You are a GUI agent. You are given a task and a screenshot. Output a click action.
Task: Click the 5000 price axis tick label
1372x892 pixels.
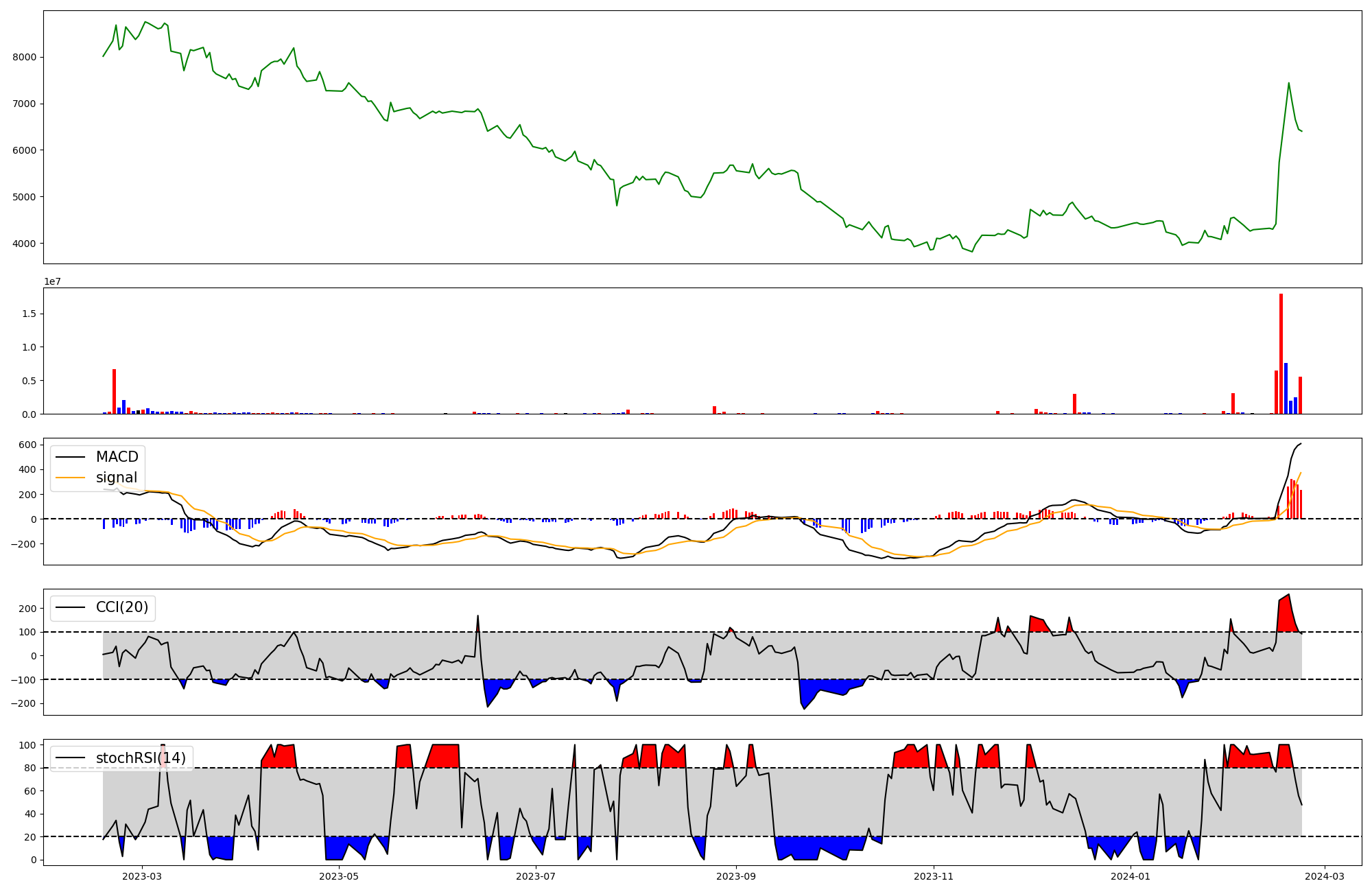[24, 197]
